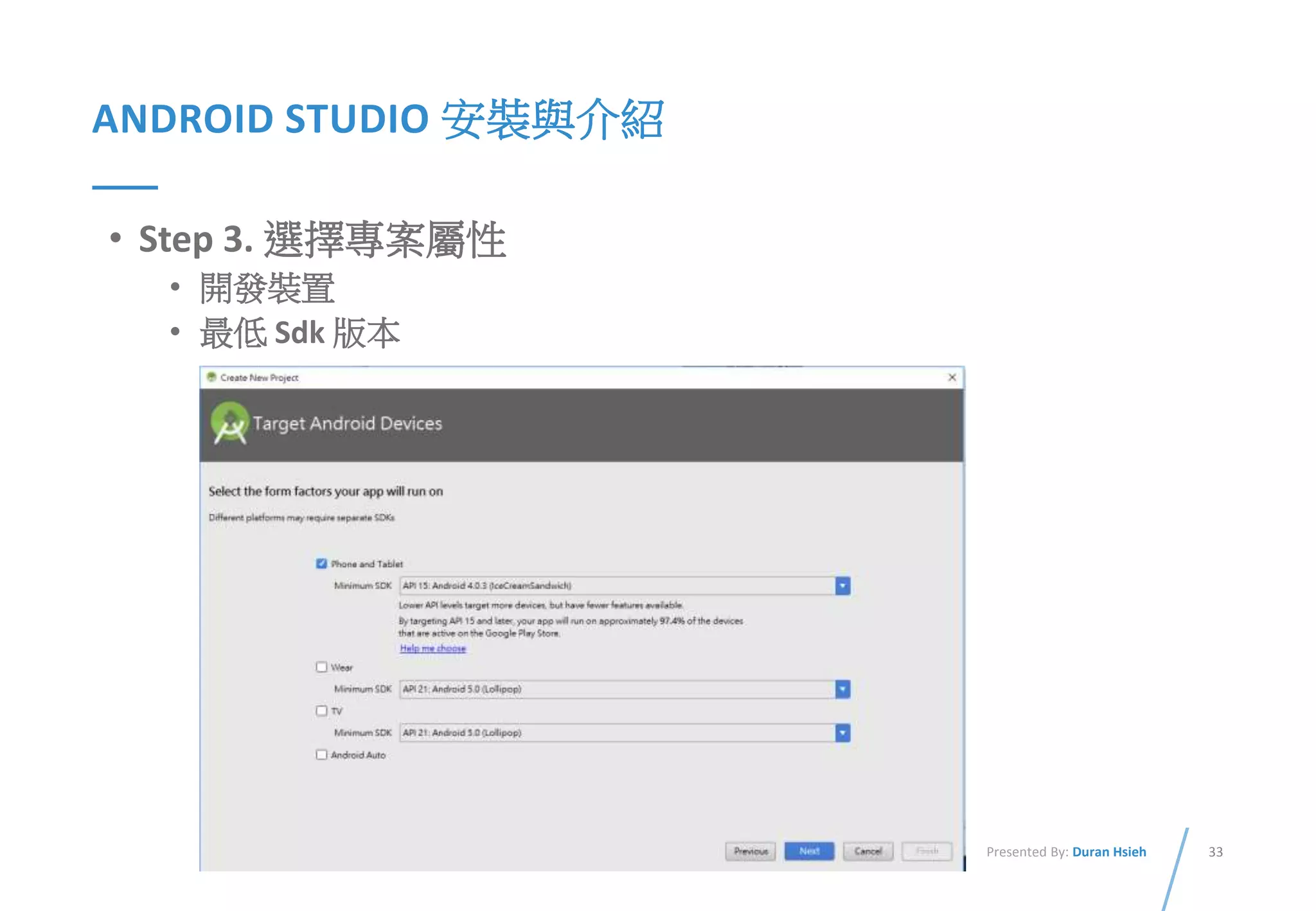Click the 'Lower API levels target more devices' note
The height and width of the screenshot is (911, 1316).
click(540, 605)
